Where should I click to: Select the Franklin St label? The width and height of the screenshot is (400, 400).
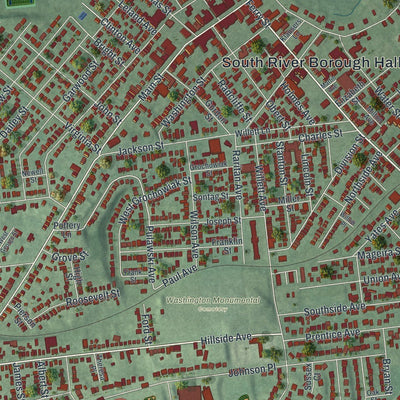coord(227,245)
